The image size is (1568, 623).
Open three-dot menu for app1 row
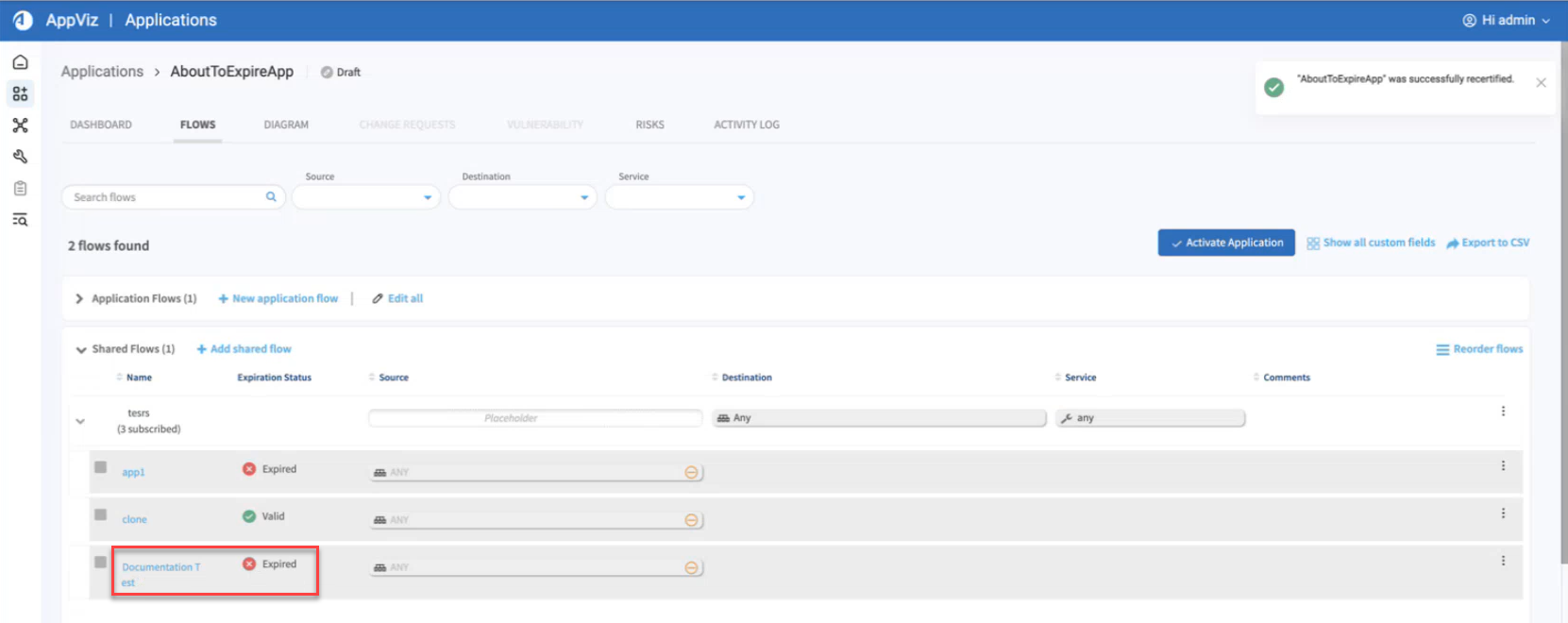pyautogui.click(x=1503, y=466)
